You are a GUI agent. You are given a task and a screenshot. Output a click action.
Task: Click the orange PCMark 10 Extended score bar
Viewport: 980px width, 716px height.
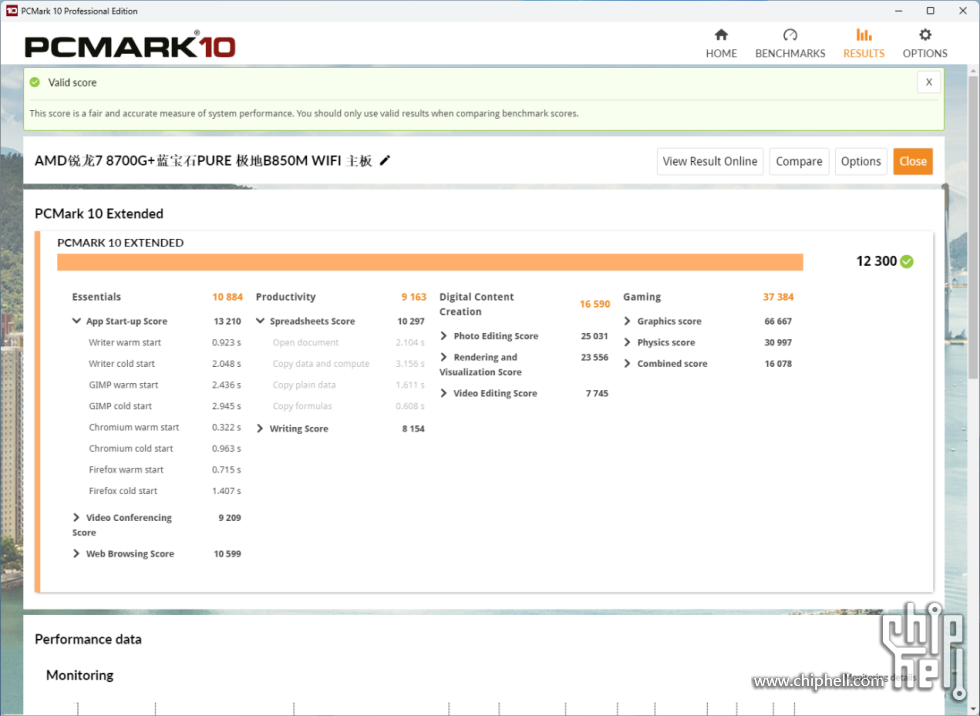[x=430, y=262]
